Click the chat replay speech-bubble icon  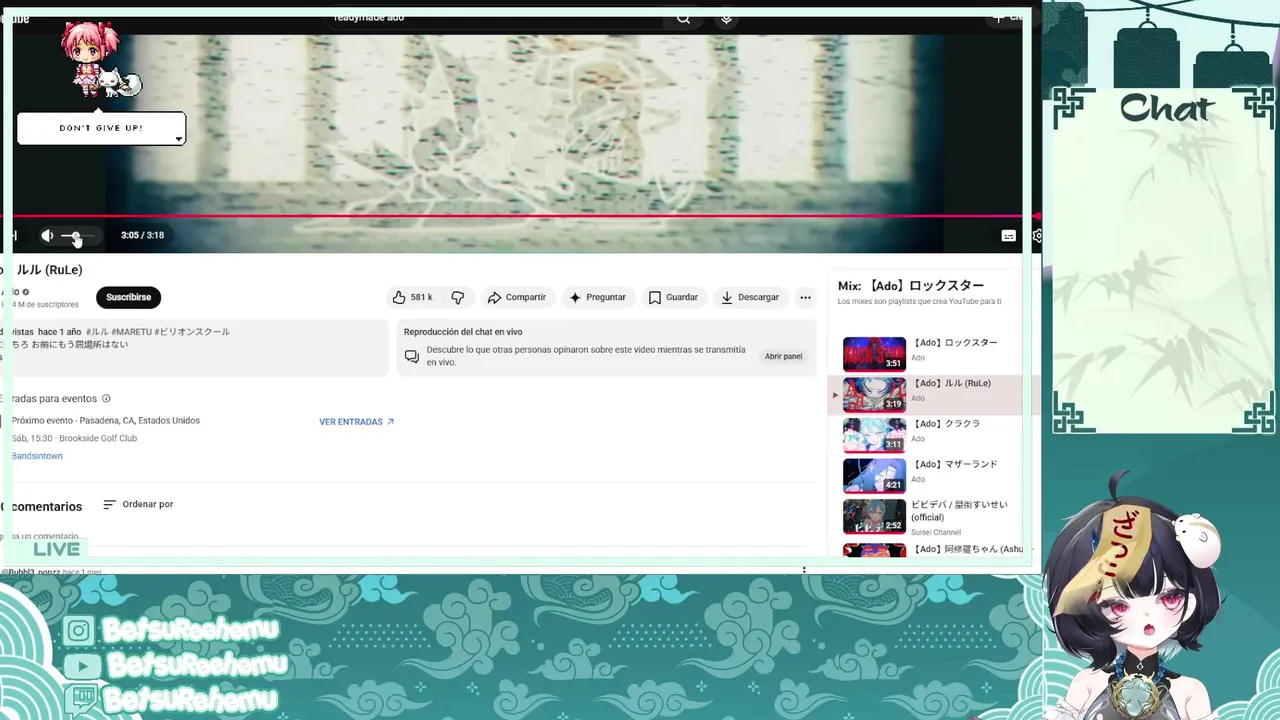(411, 356)
